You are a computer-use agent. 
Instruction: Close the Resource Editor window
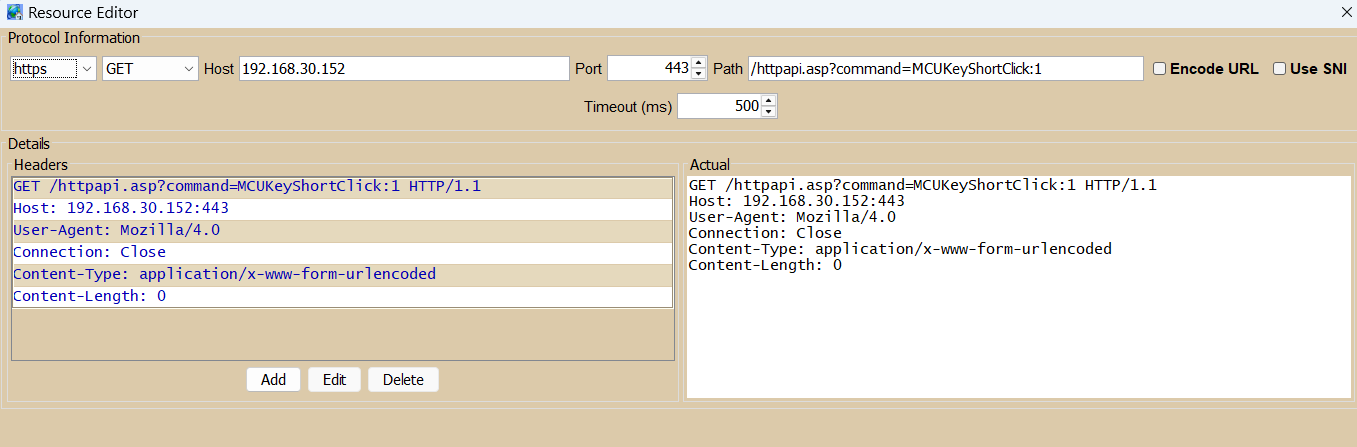click(1345, 13)
